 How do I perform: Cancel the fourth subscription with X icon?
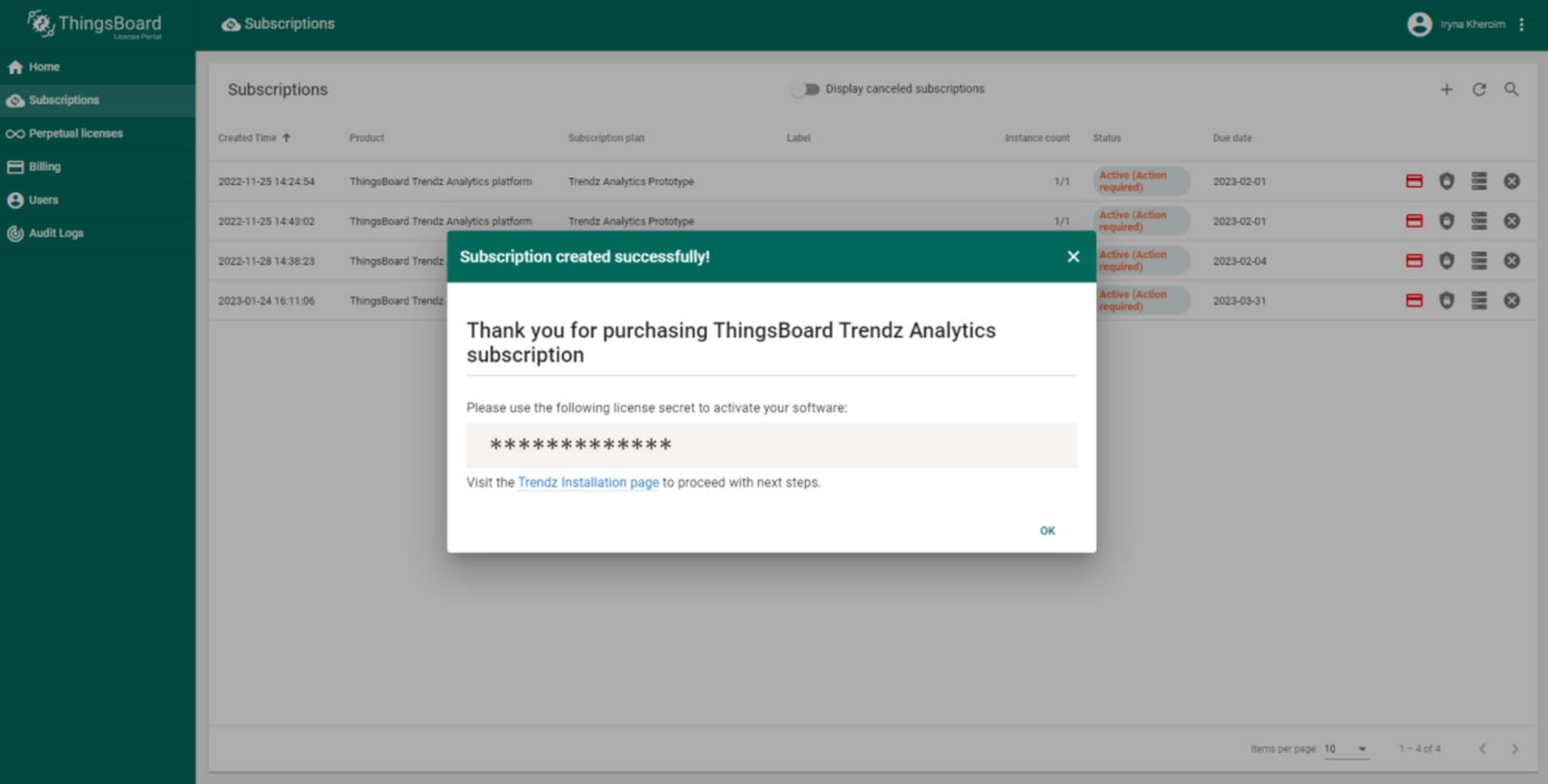coord(1511,301)
